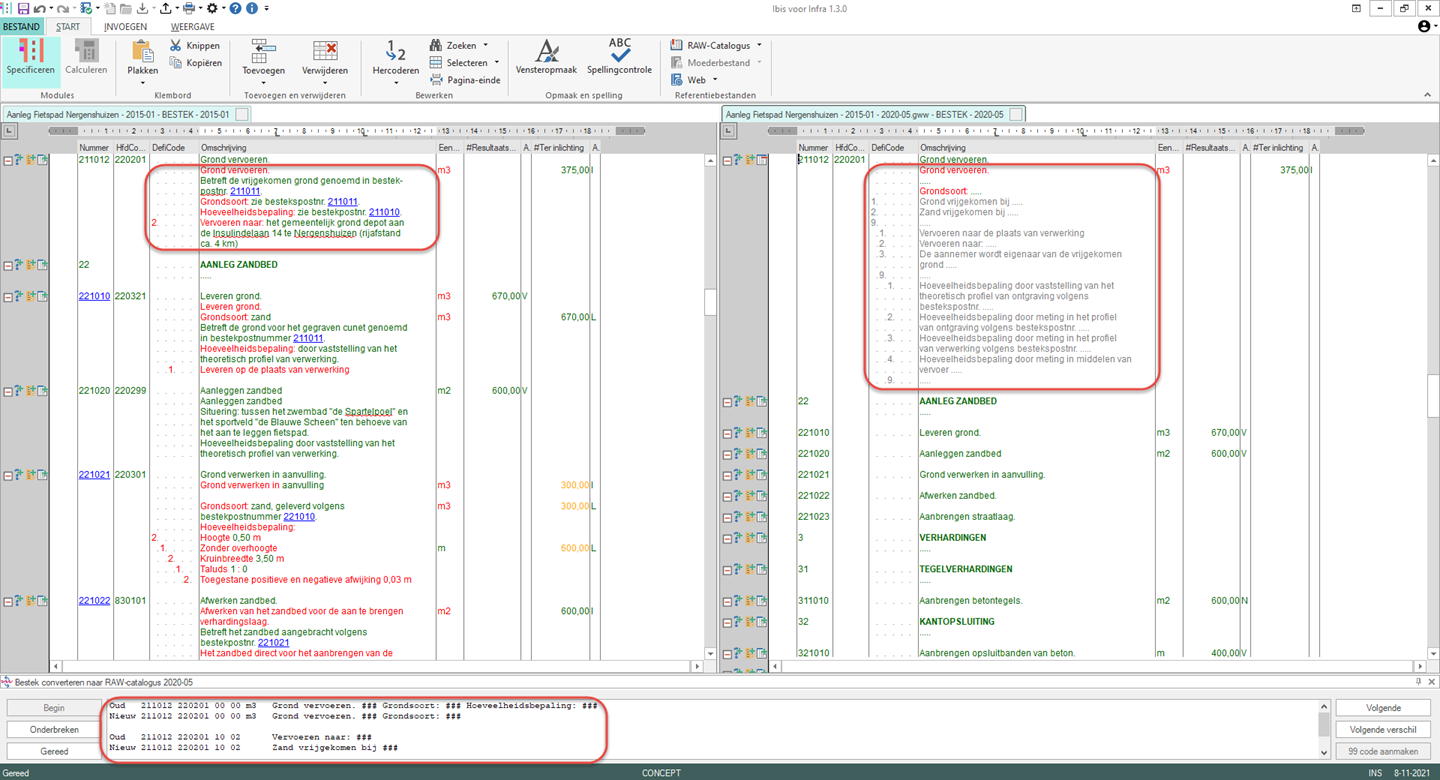The width and height of the screenshot is (1440, 780).
Task: Select the BESTEK - 2020-05 document tab
Action: tap(874, 115)
